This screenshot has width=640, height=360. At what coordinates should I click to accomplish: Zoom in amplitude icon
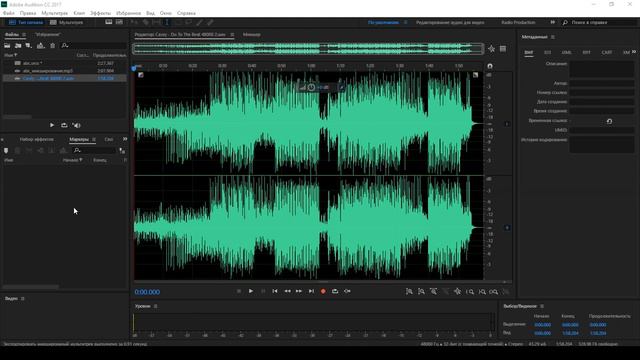409,291
